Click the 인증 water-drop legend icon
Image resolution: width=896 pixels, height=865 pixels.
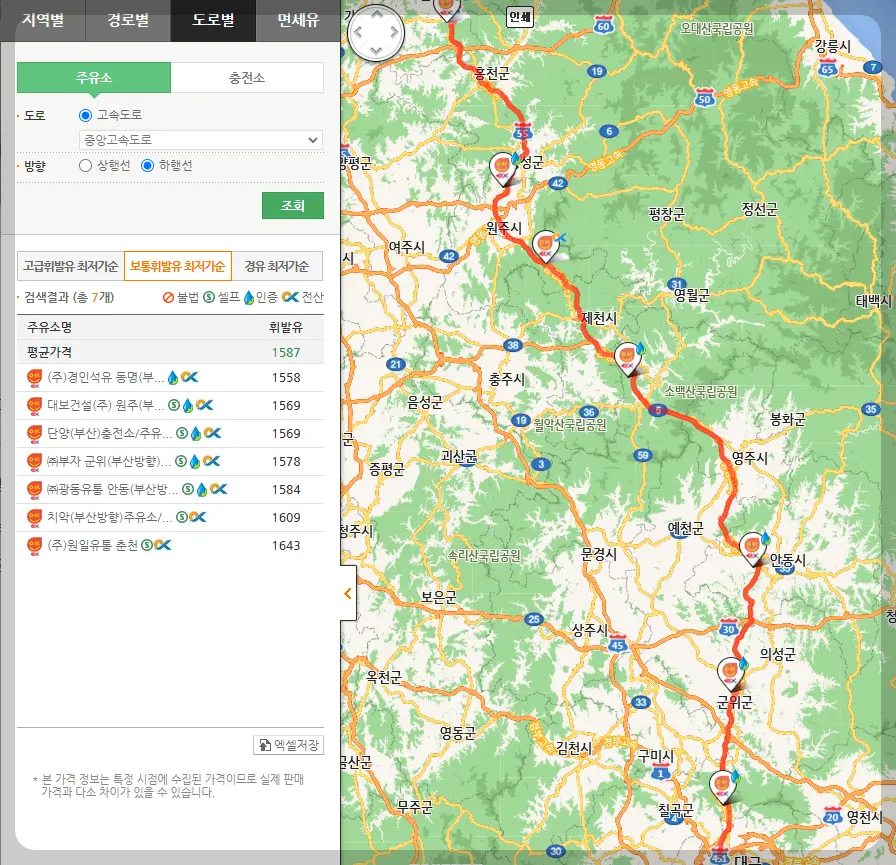(x=249, y=297)
